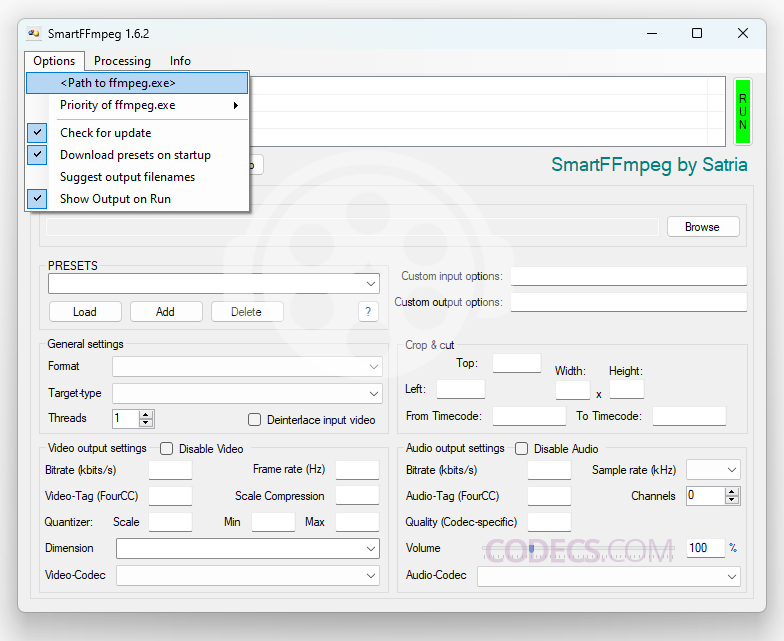Click the Crop Height input field
The width and height of the screenshot is (784, 641).
[626, 390]
